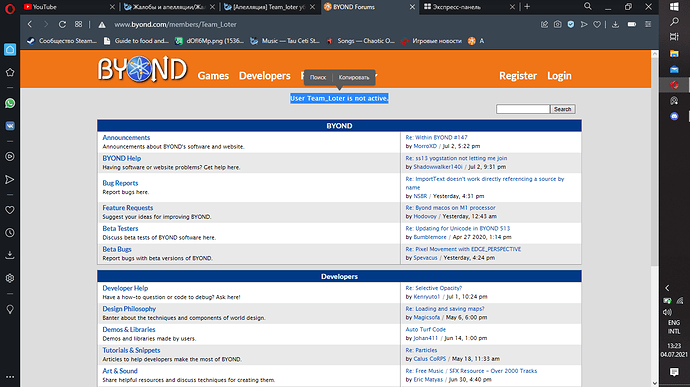Open the Re: Within BYOND #147 post
This screenshot has height=387, width=690.
tap(437, 137)
